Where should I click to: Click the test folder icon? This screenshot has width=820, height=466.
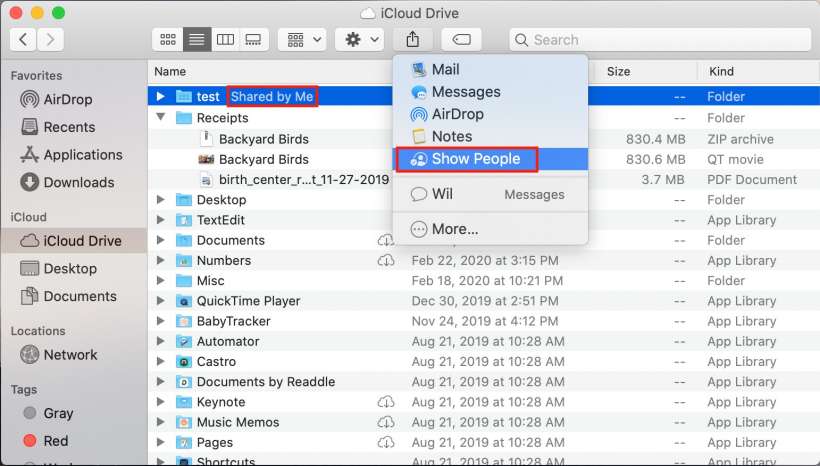click(184, 96)
